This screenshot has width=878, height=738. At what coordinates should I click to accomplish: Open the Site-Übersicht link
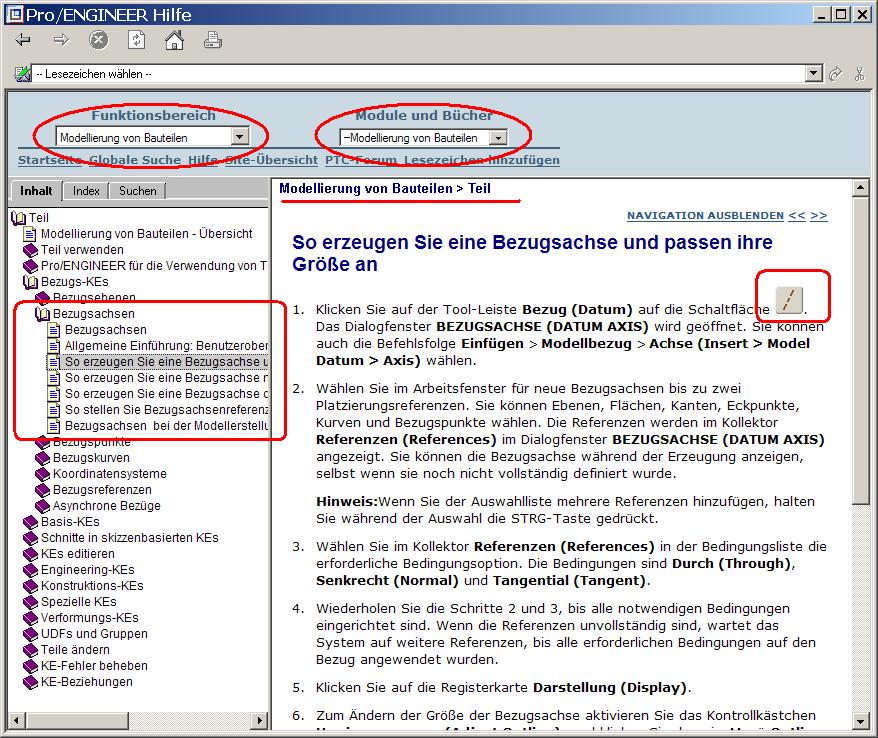click(x=271, y=160)
